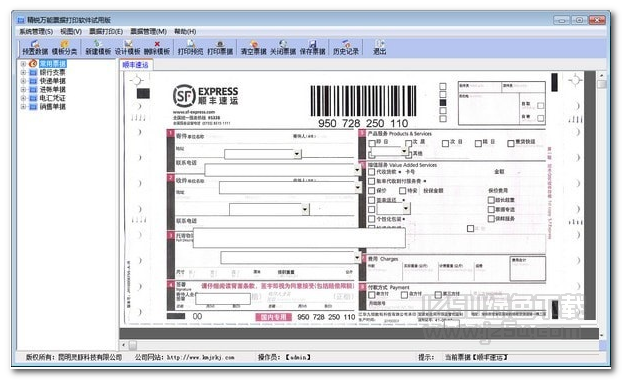Tick the 保鲜服务 checkbox
Image resolution: width=622 pixels, height=380 pixels.
[491, 219]
